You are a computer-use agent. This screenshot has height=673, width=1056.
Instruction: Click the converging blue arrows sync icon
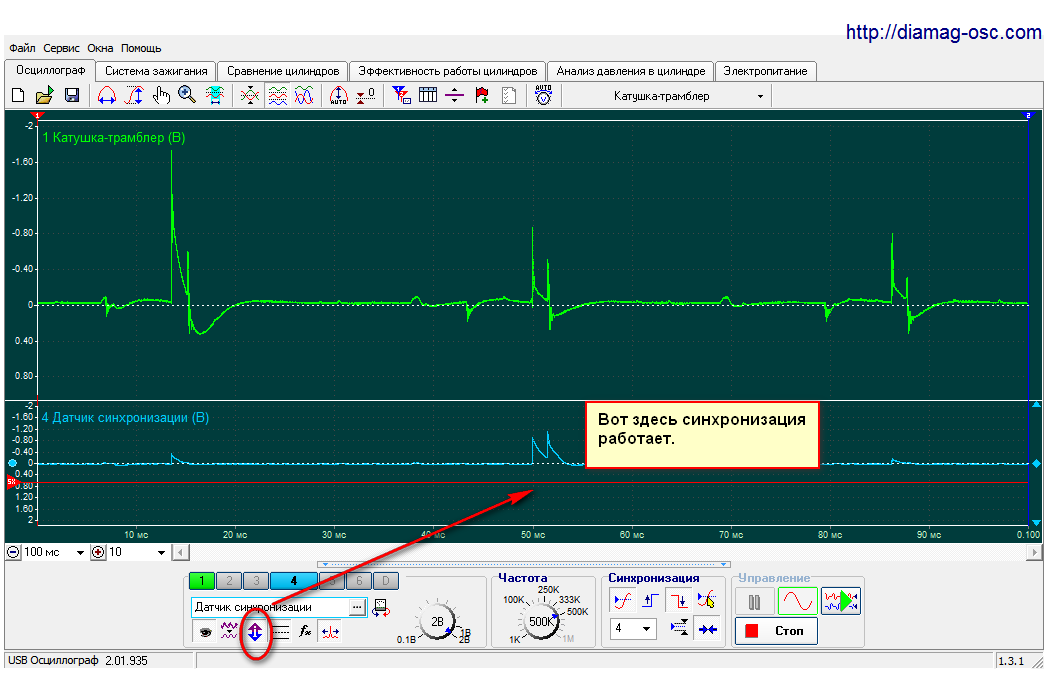pos(707,629)
